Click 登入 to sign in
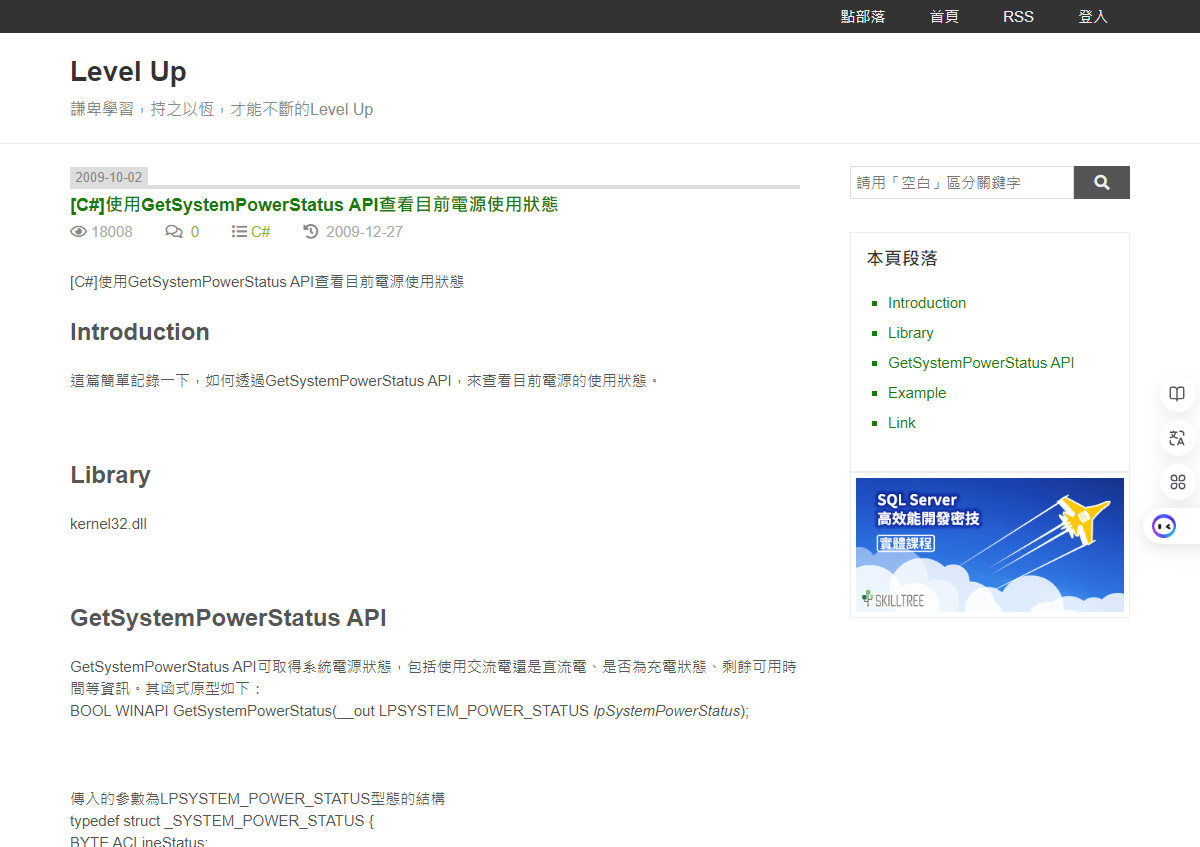The width and height of the screenshot is (1200, 847). click(1093, 16)
